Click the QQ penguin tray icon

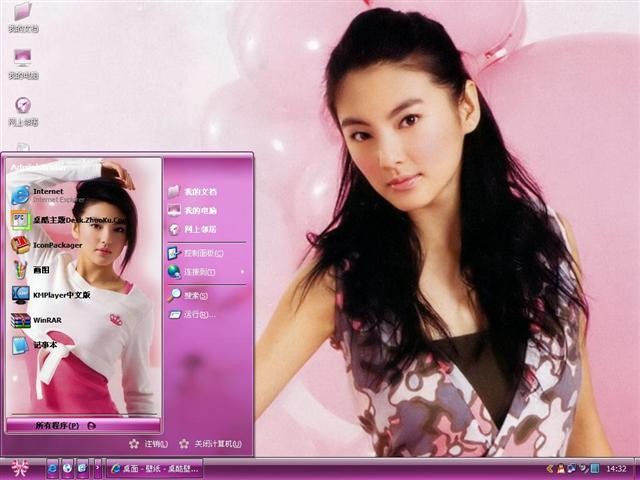pos(561,468)
